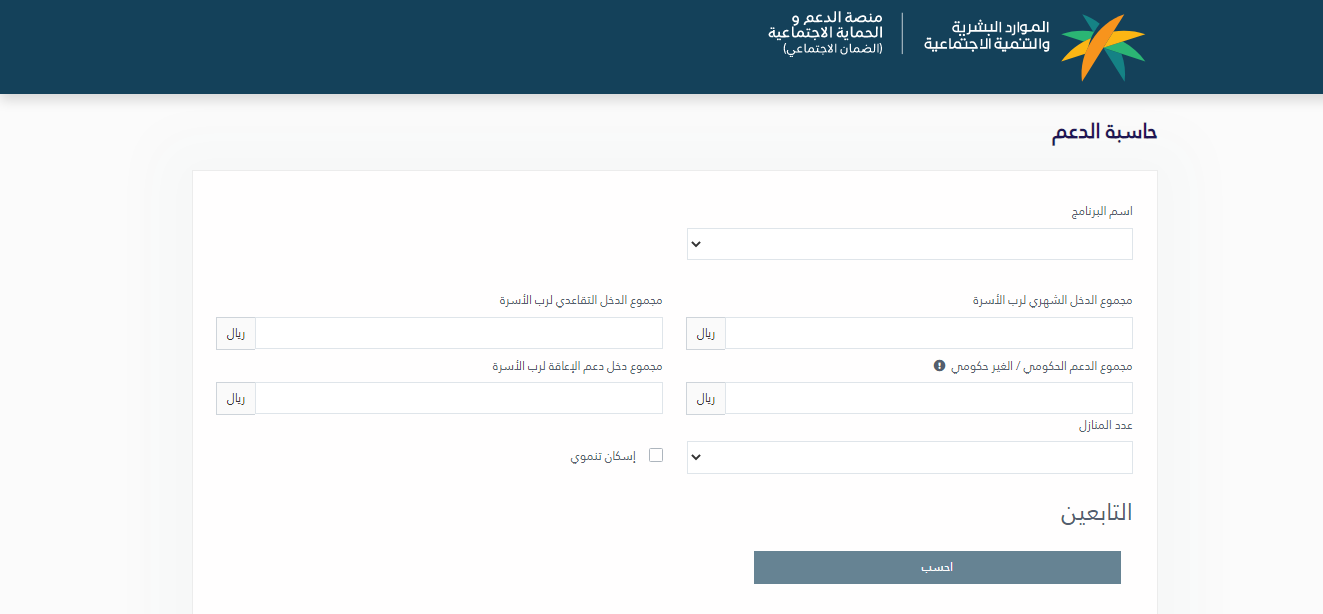Click the التابعين section heading
Viewport: 1323px width, 614px height.
click(1096, 513)
